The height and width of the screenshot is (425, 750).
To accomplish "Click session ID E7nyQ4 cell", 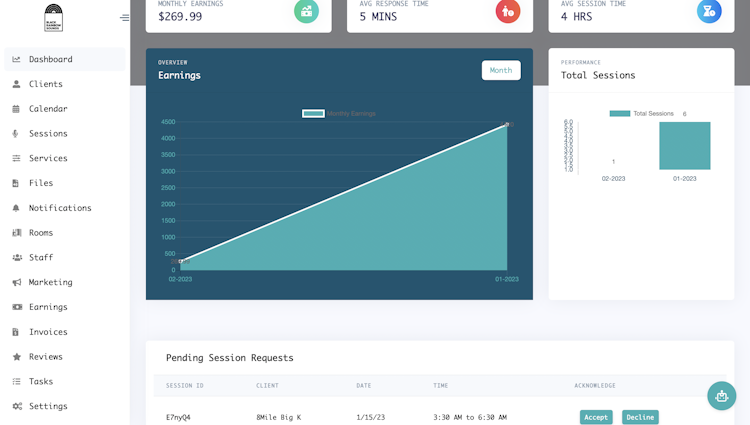I will (x=178, y=417).
